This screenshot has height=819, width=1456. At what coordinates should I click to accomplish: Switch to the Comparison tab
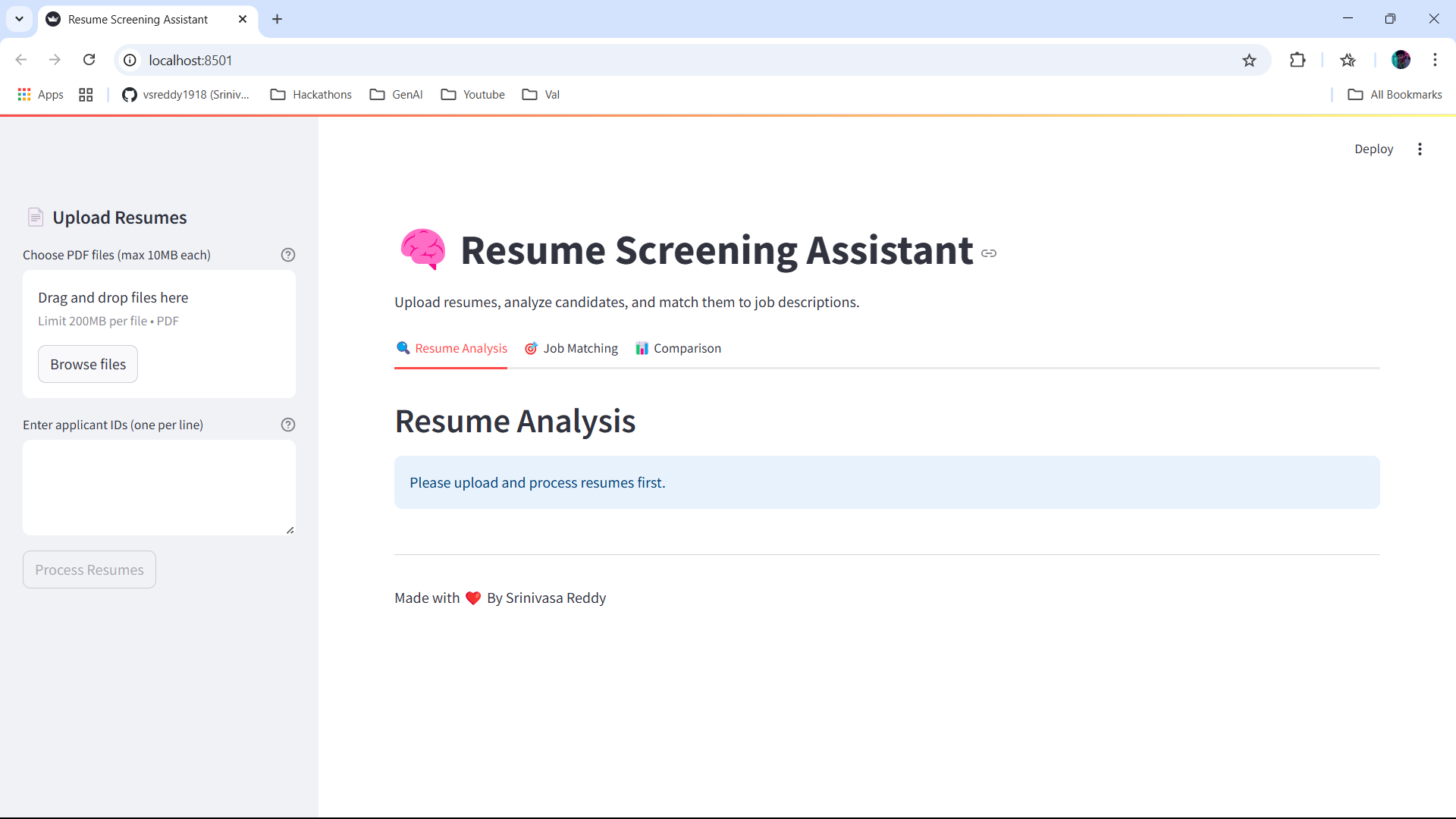[679, 349]
